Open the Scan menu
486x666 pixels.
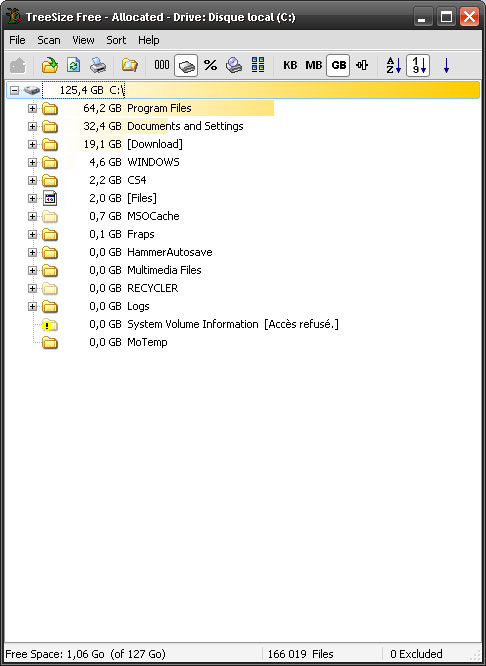(x=49, y=40)
